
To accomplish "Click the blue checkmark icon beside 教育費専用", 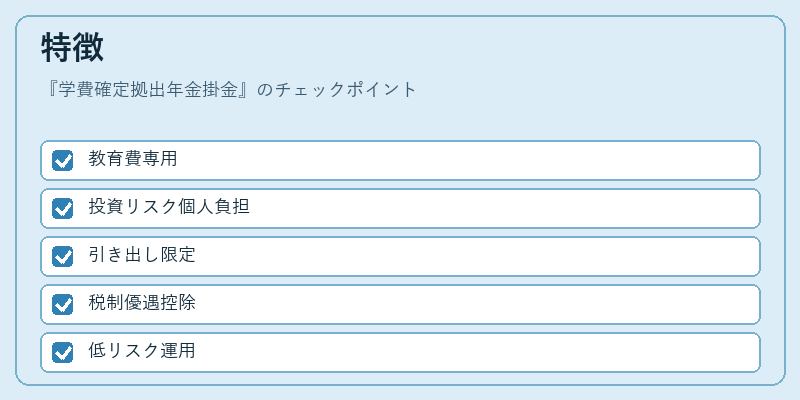I will (62, 161).
